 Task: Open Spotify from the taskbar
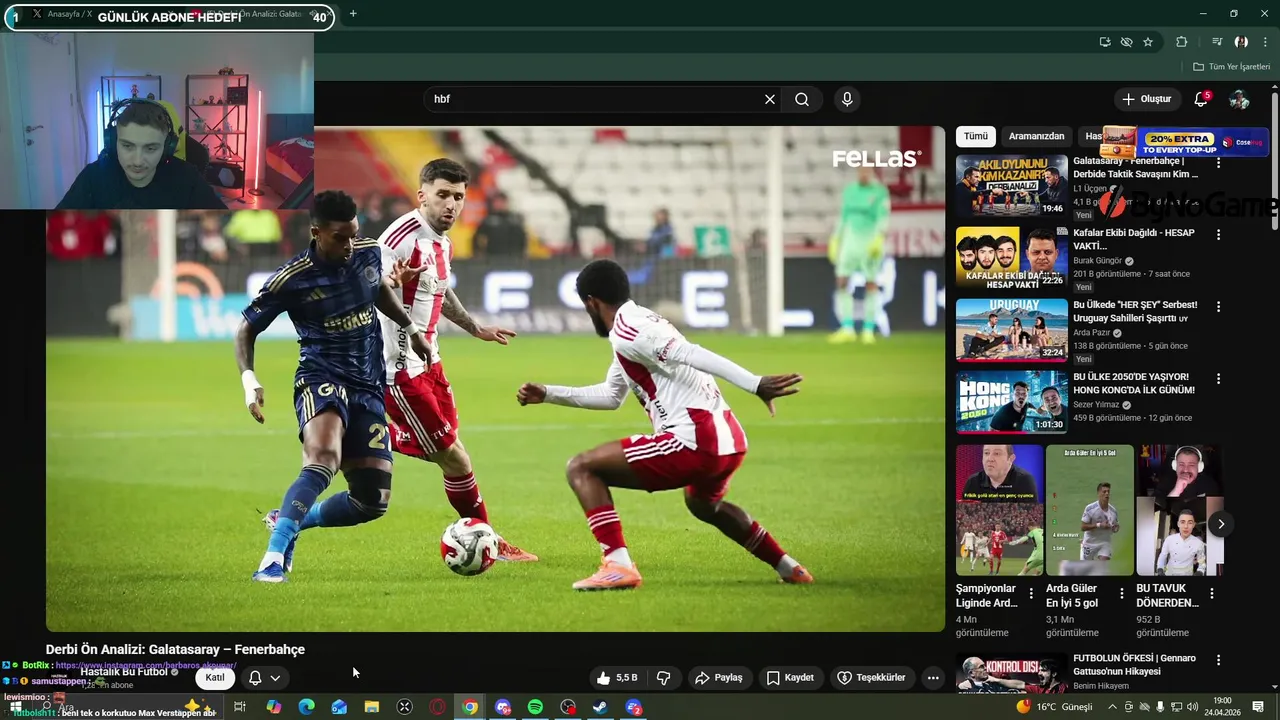click(535, 707)
